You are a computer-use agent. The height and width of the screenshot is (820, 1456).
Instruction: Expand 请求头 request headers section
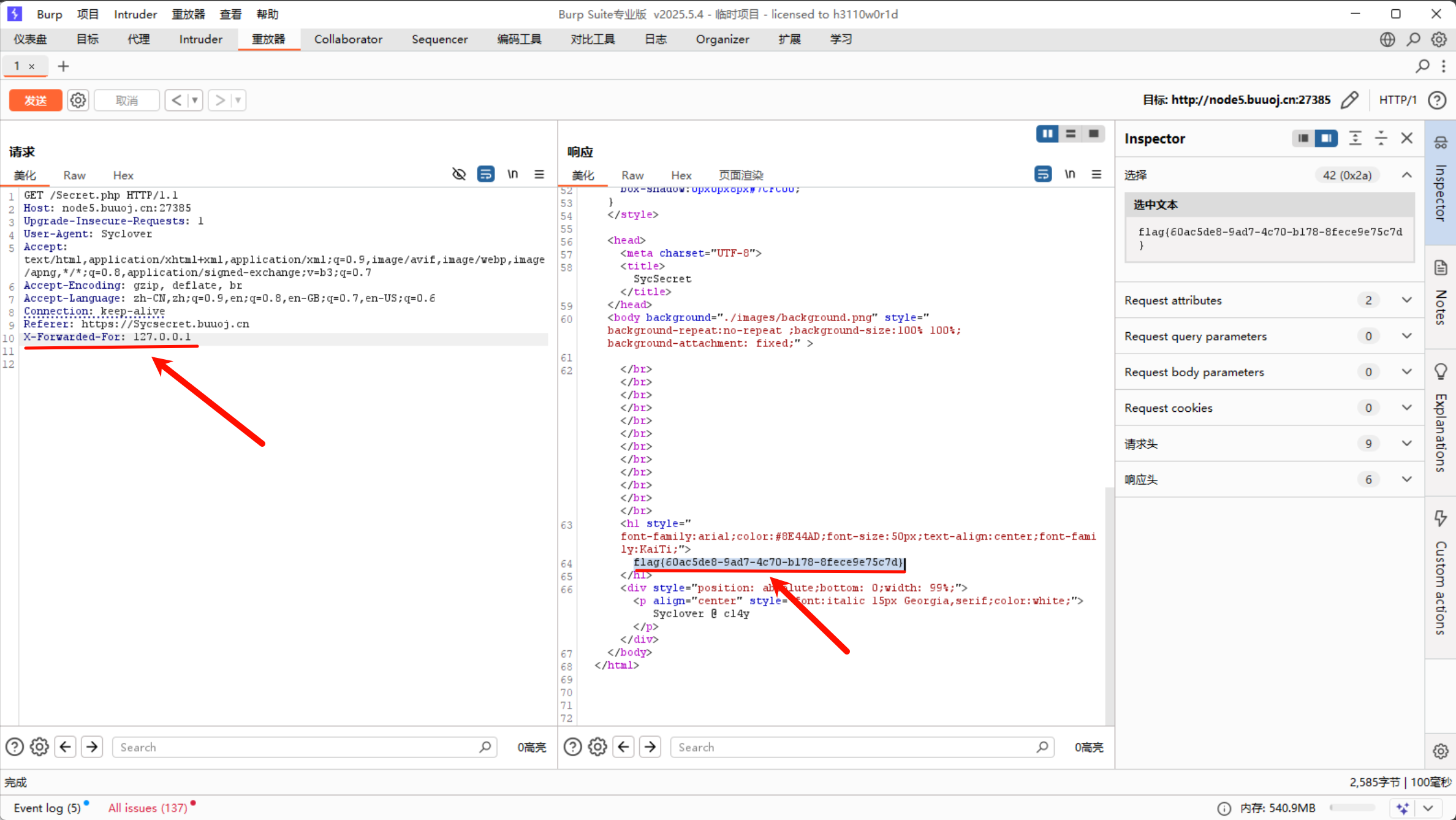click(x=1406, y=444)
